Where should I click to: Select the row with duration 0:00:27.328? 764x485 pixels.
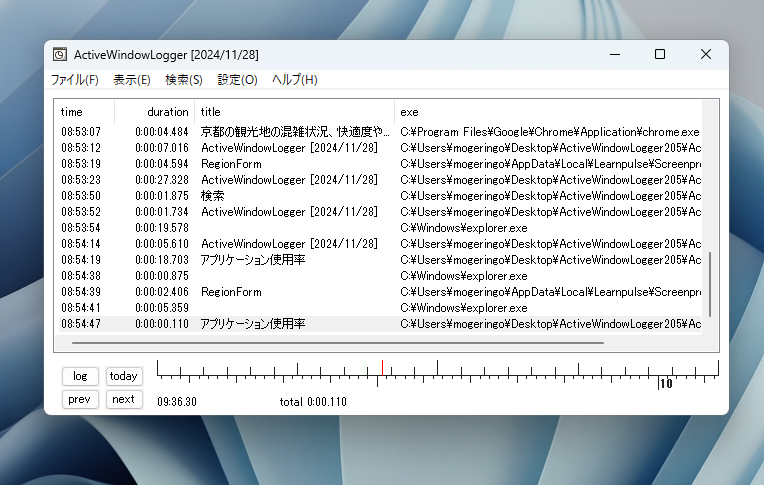click(x=380, y=180)
